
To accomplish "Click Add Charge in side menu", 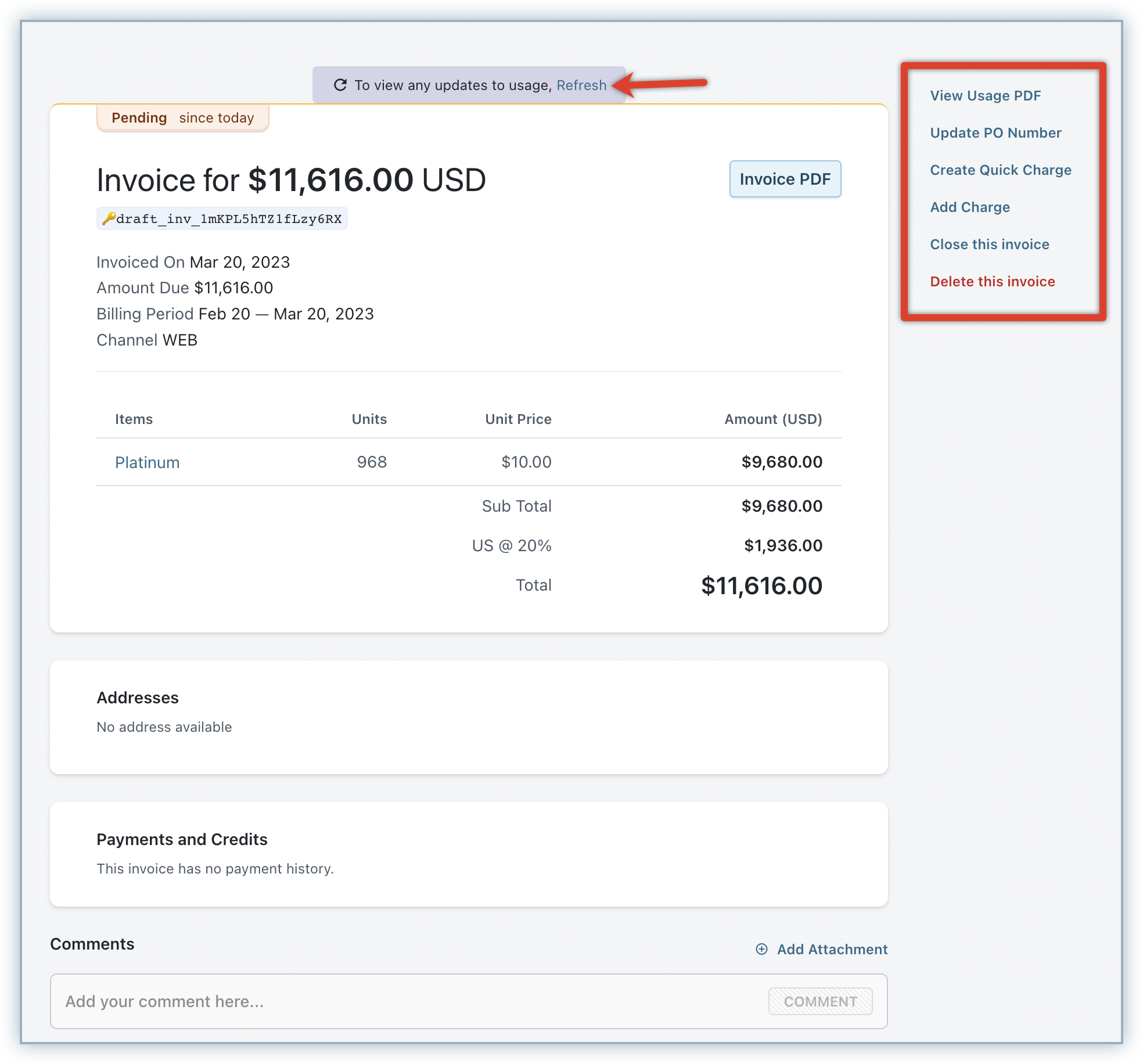I will (x=970, y=207).
